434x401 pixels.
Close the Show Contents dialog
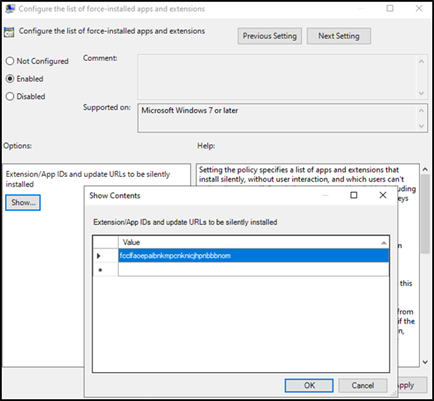pos(383,195)
